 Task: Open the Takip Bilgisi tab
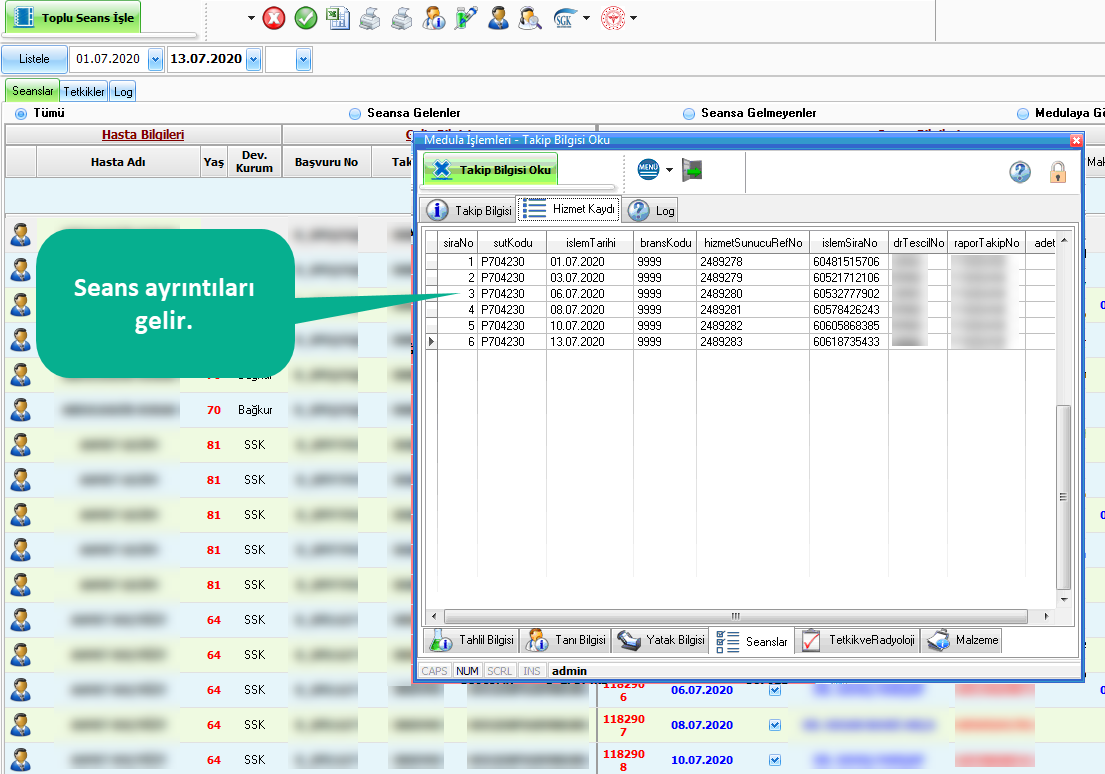tap(469, 210)
